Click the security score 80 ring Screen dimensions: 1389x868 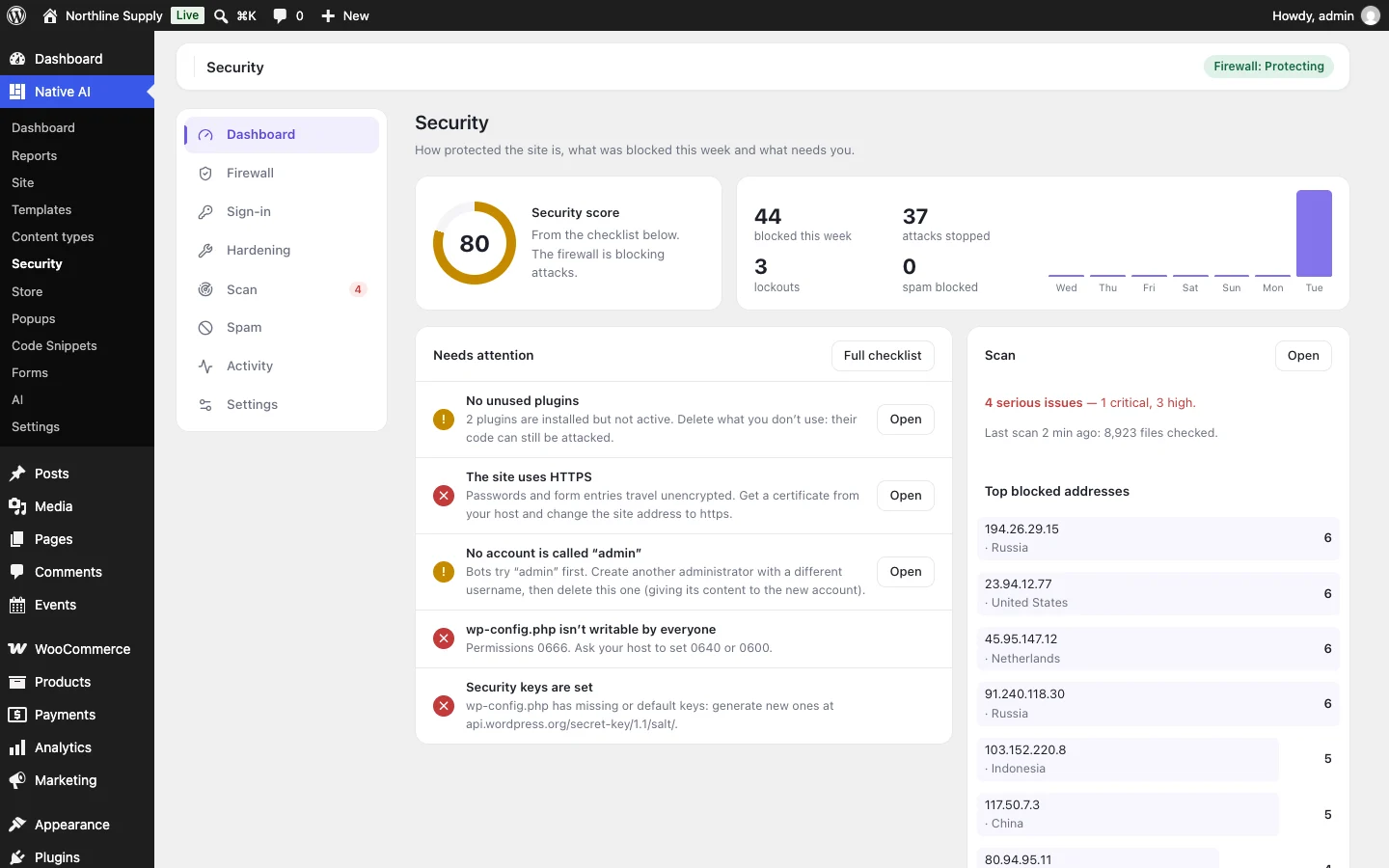[x=475, y=243]
